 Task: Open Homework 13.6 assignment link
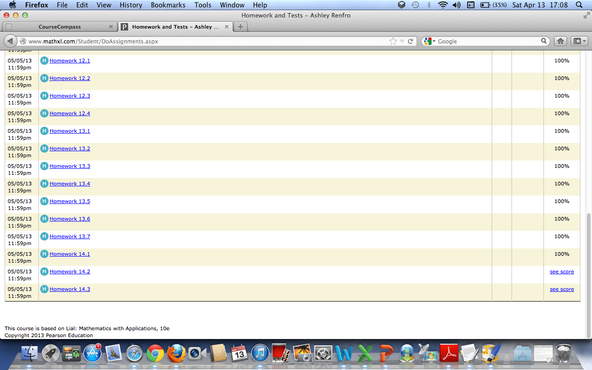70,219
